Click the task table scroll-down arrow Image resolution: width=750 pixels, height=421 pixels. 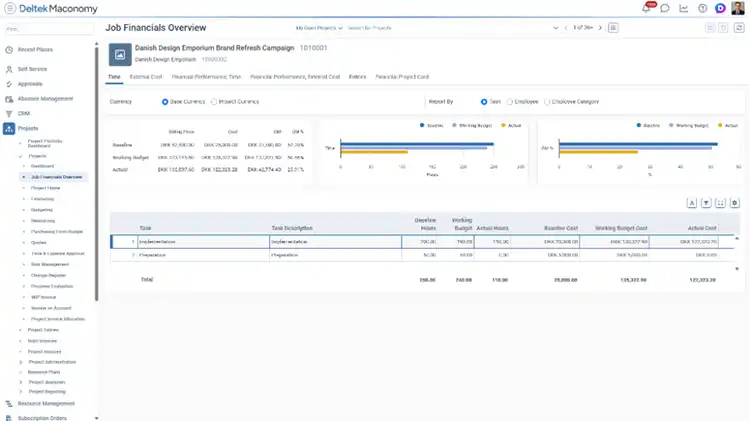coord(737,269)
